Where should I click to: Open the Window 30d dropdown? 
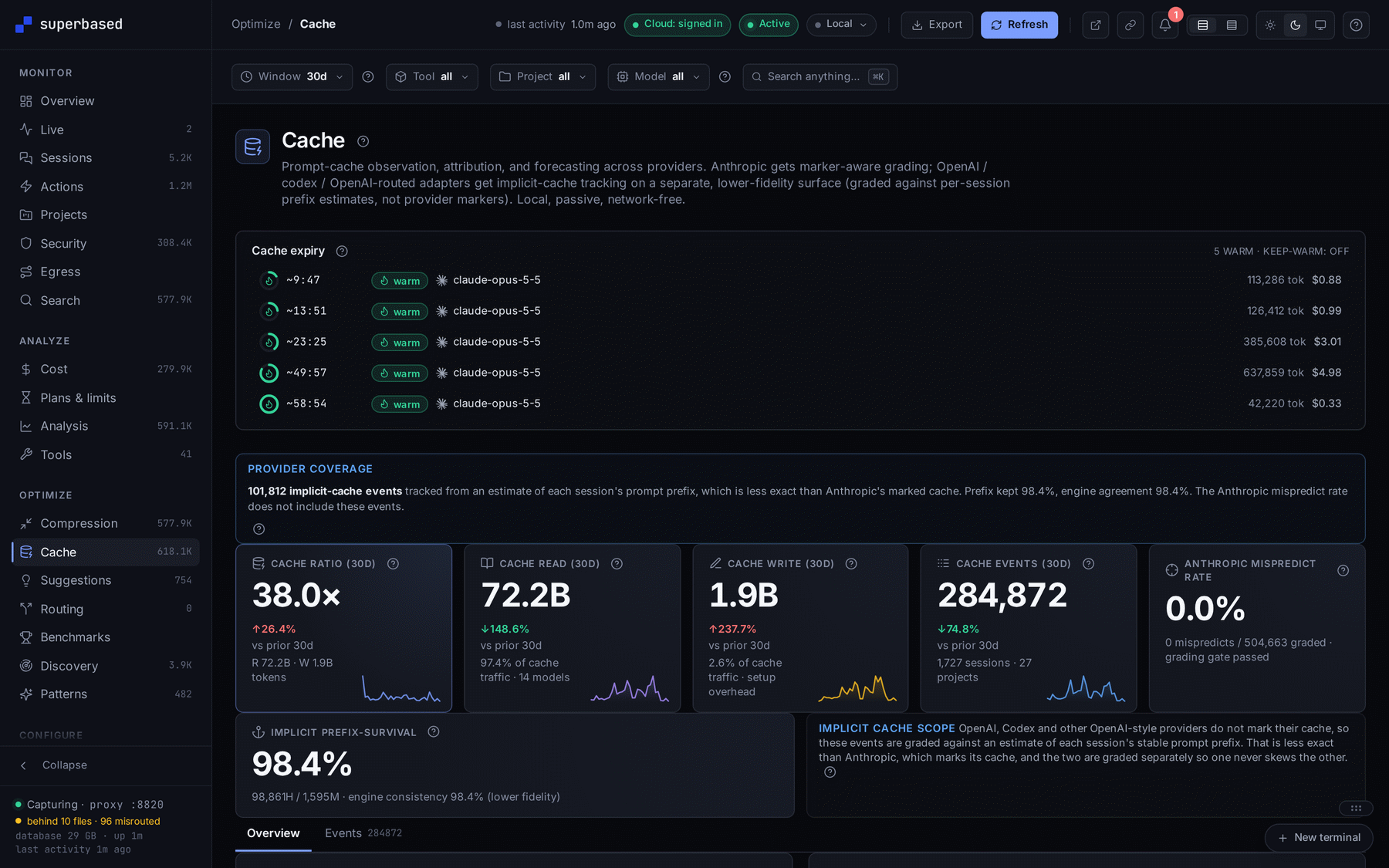pyautogui.click(x=292, y=76)
